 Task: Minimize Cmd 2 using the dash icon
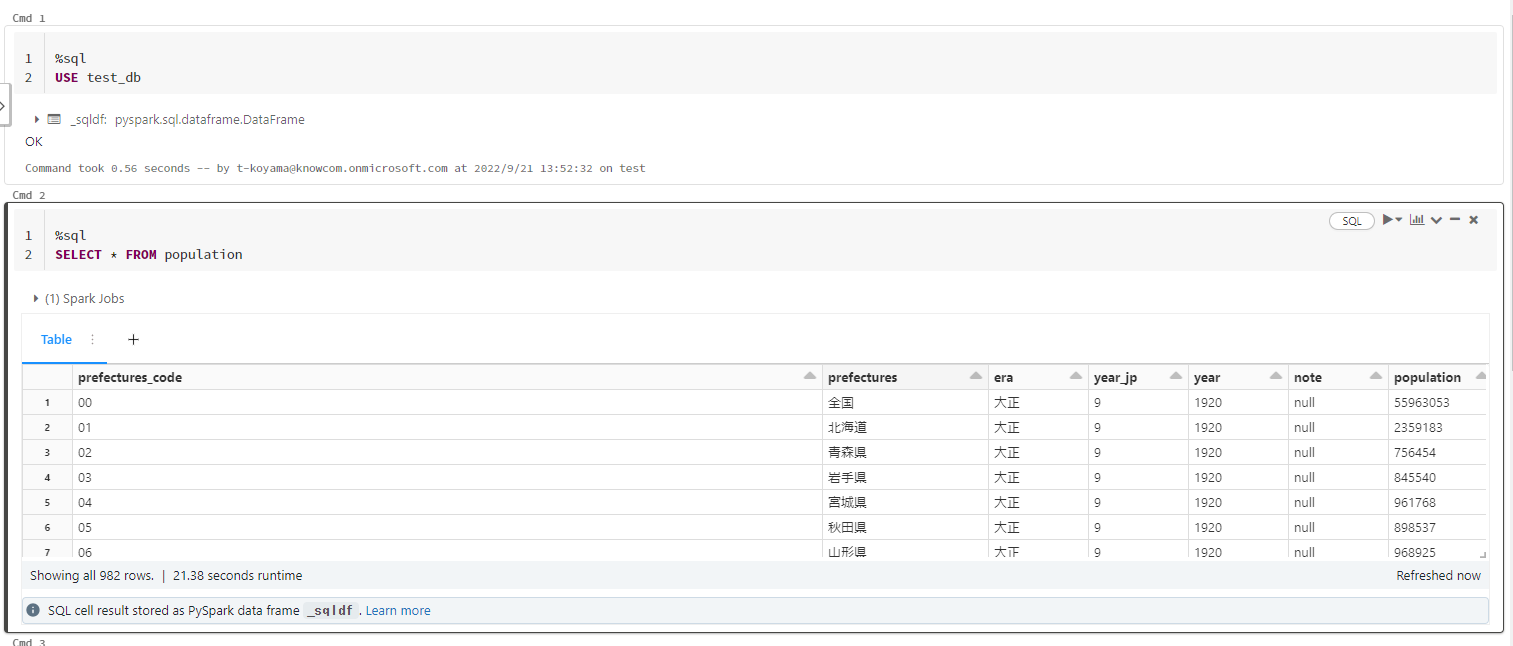[1456, 220]
